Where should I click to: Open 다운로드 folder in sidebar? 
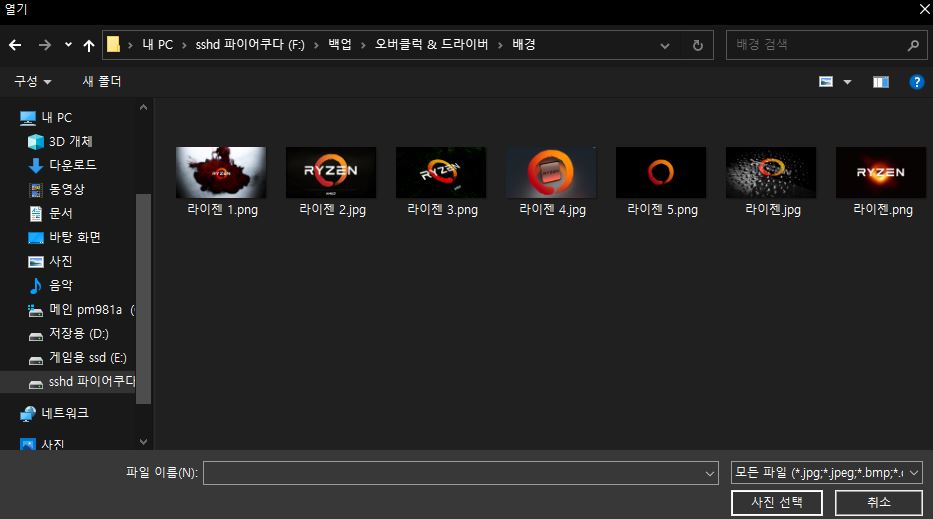[72, 165]
